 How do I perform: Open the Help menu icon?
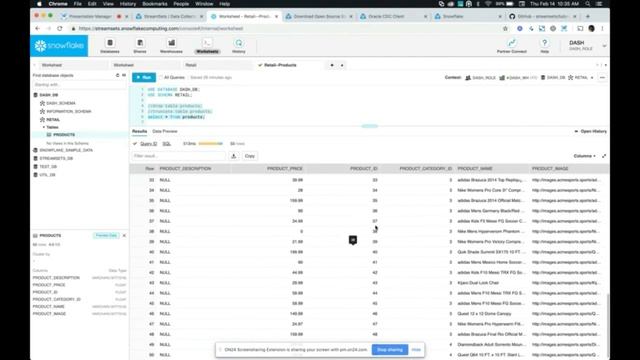(544, 43)
